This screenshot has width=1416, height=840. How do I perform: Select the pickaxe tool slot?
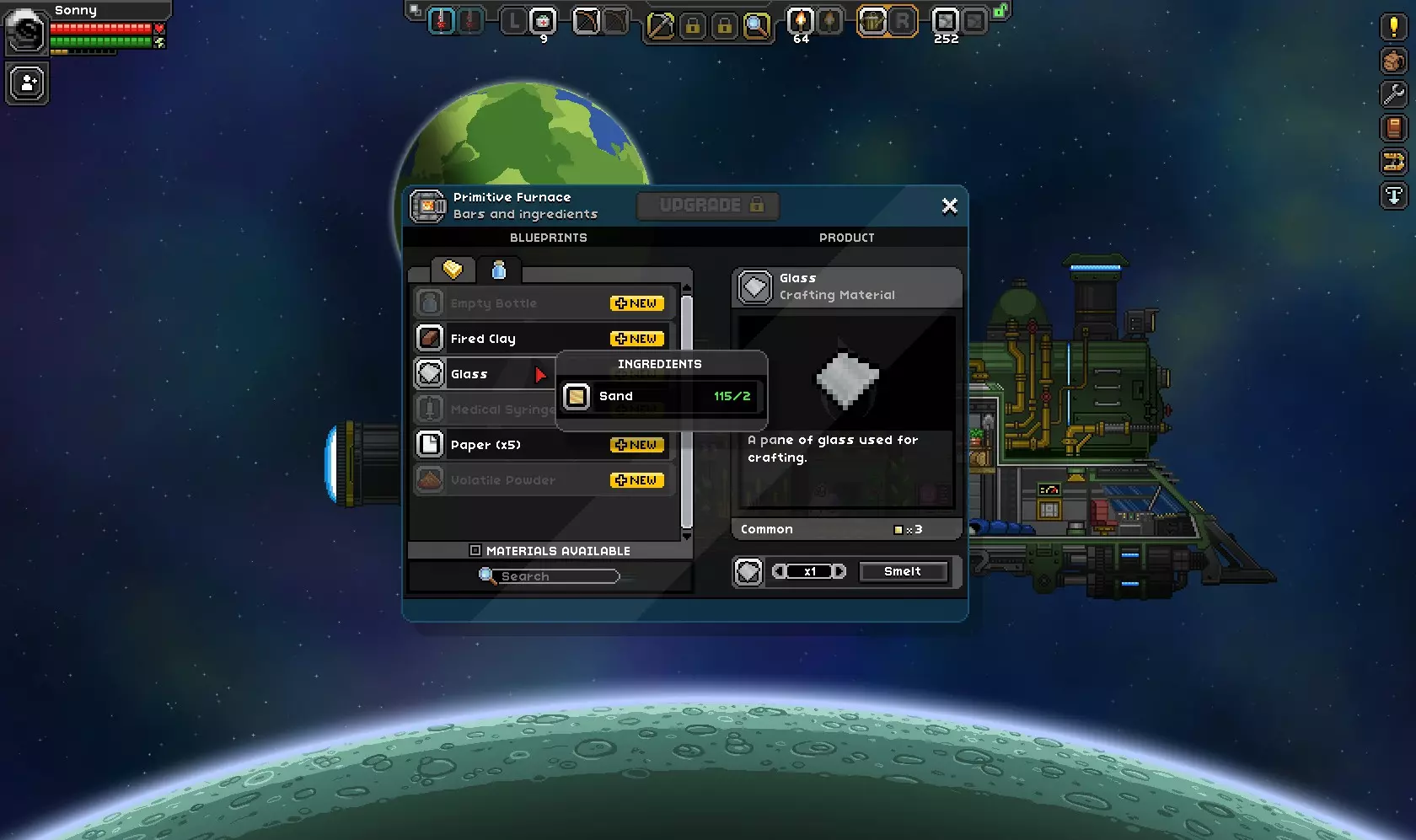tap(660, 26)
